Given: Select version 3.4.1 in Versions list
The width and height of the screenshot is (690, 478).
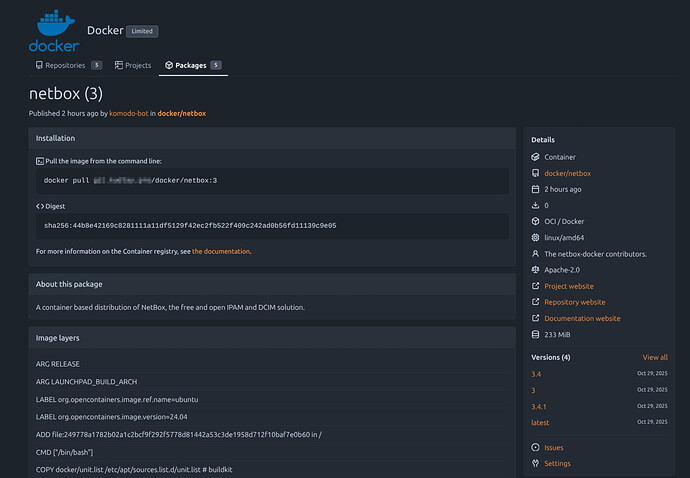Looking at the screenshot, I should coord(540,406).
